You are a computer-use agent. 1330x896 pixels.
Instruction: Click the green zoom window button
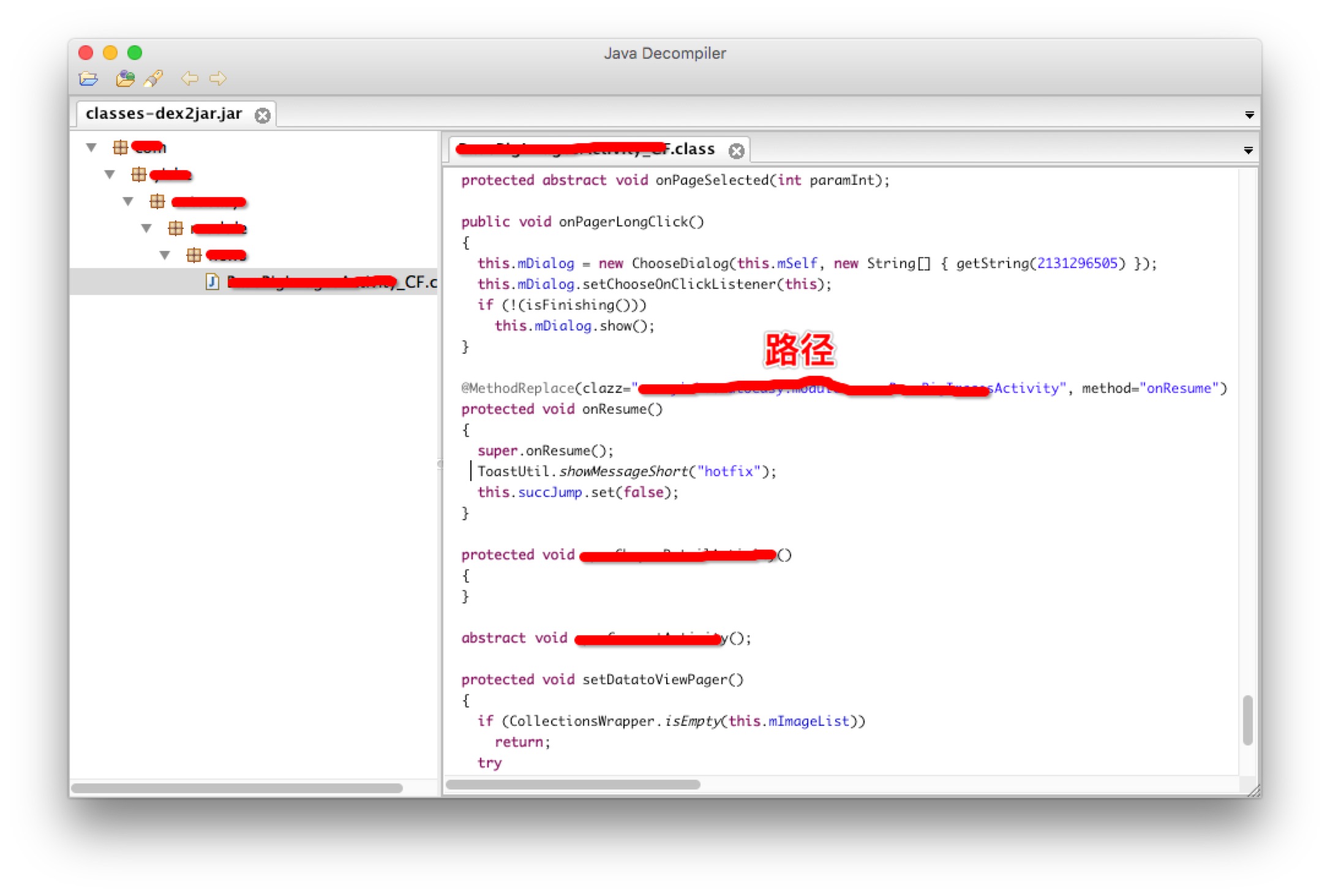135,53
